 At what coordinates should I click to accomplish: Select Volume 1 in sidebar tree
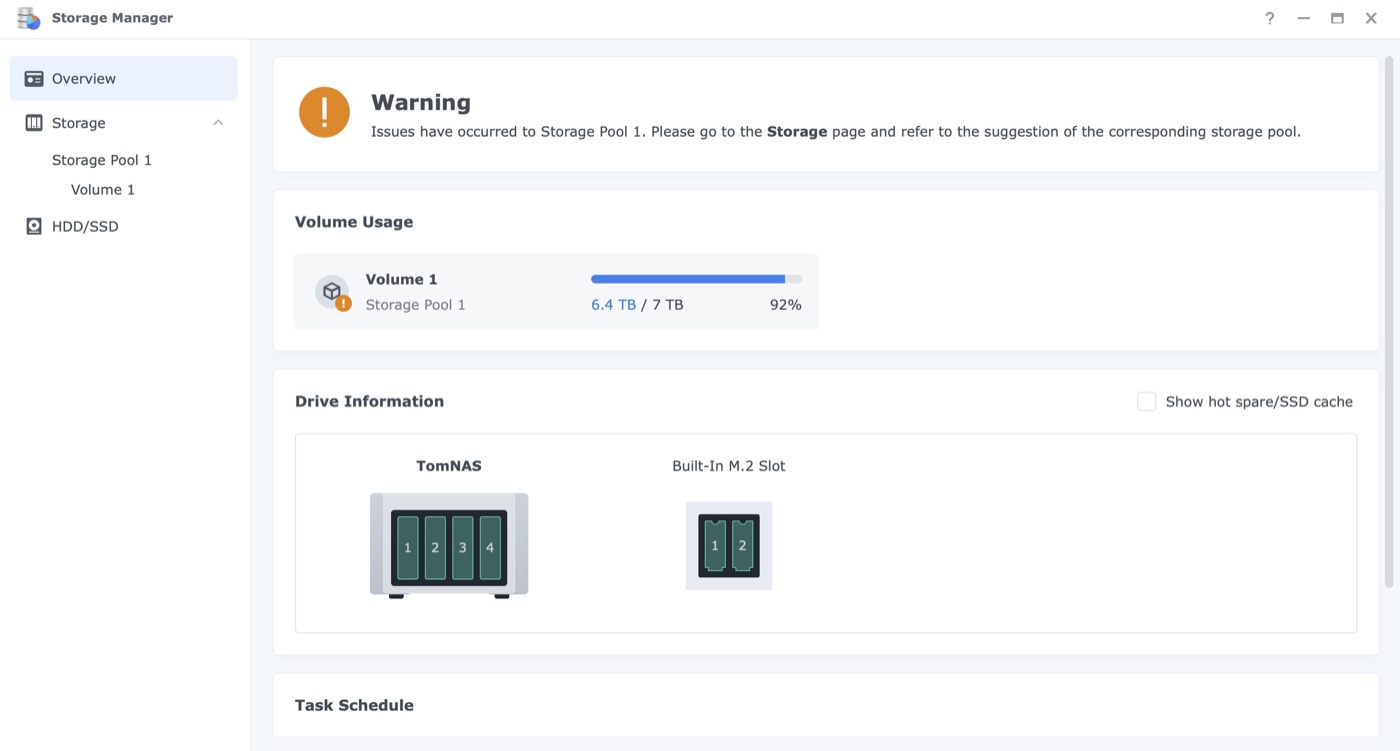click(103, 190)
